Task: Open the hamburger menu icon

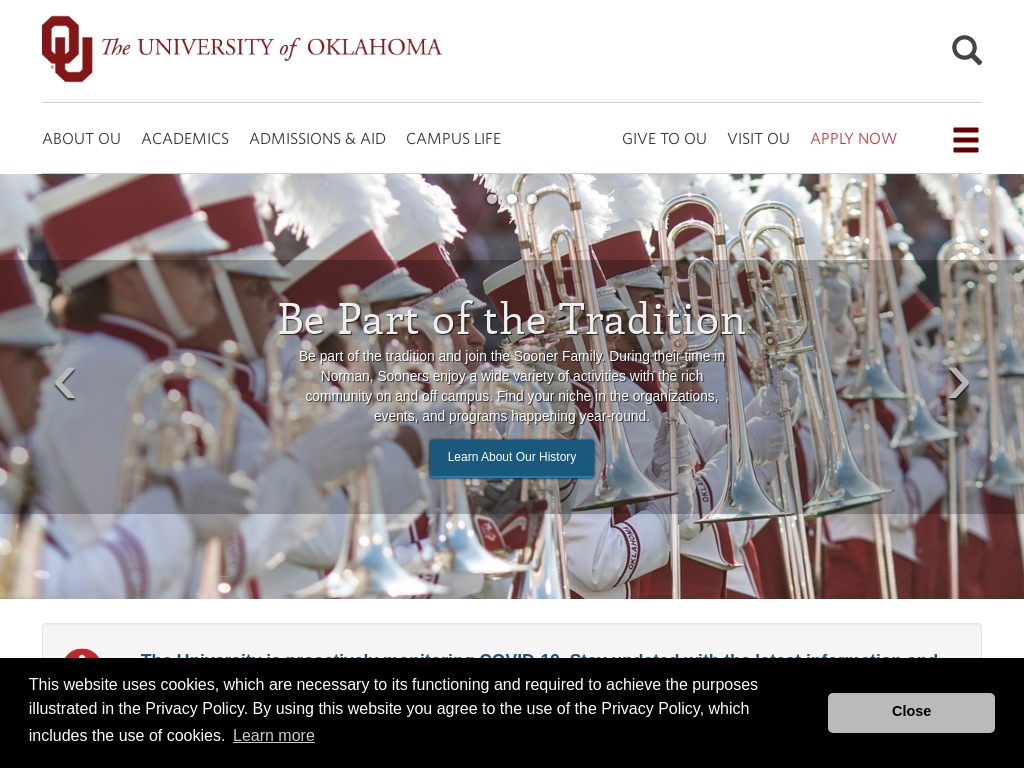Action: point(966,140)
